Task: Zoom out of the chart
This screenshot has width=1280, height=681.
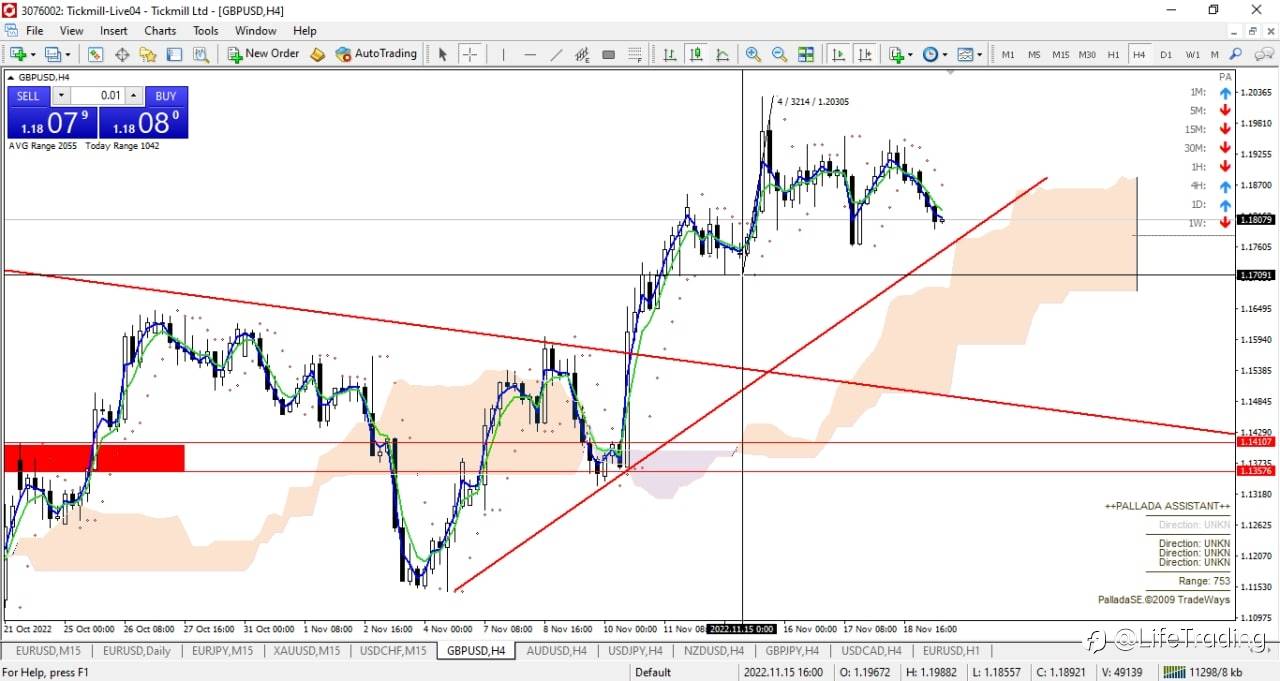Action: click(x=779, y=54)
